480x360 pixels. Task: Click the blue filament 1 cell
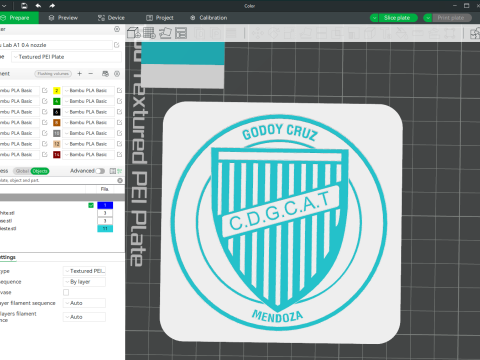(x=105, y=205)
